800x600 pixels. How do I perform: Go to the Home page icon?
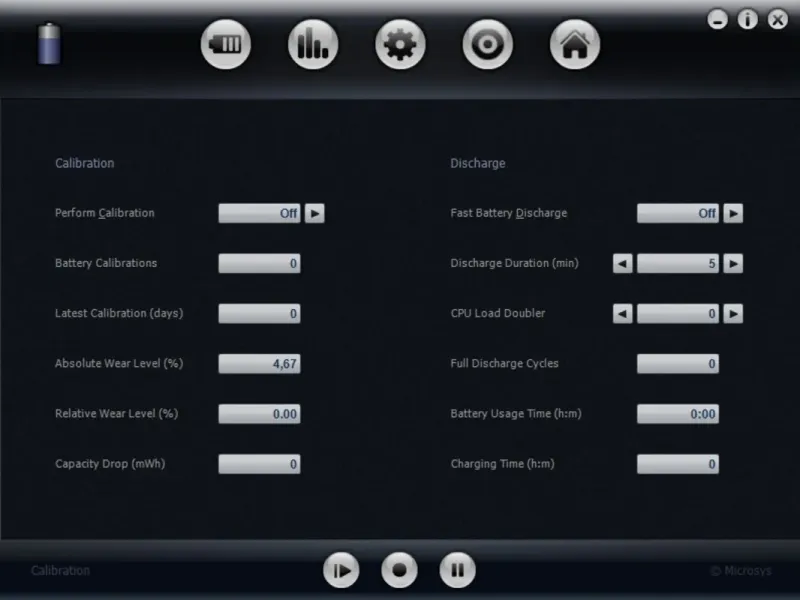coord(574,44)
